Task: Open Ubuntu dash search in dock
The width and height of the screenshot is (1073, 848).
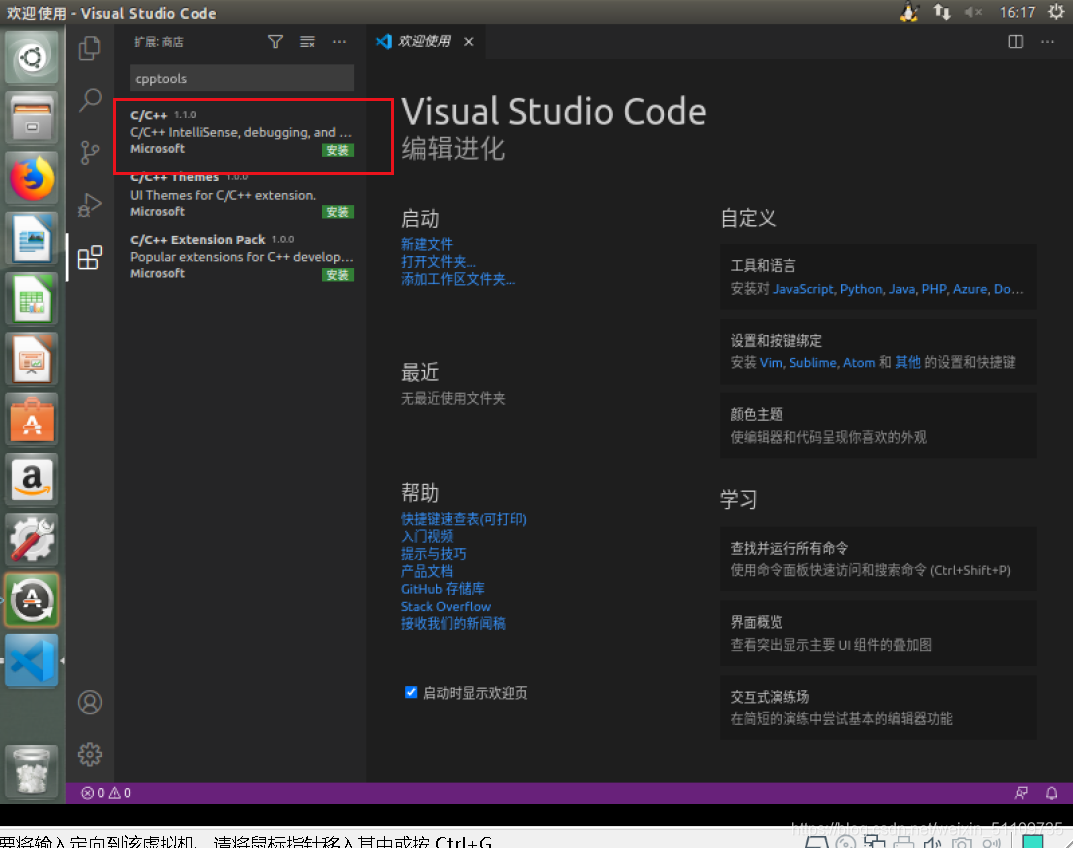Action: (31, 57)
